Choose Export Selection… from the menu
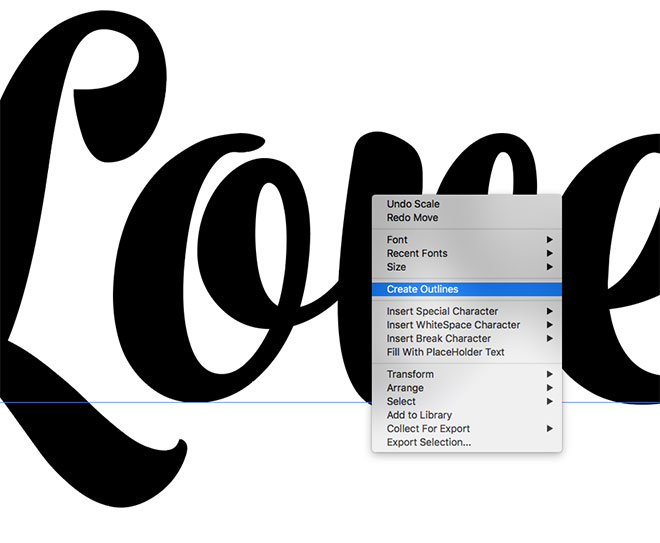This screenshot has height=543, width=660. (x=428, y=442)
